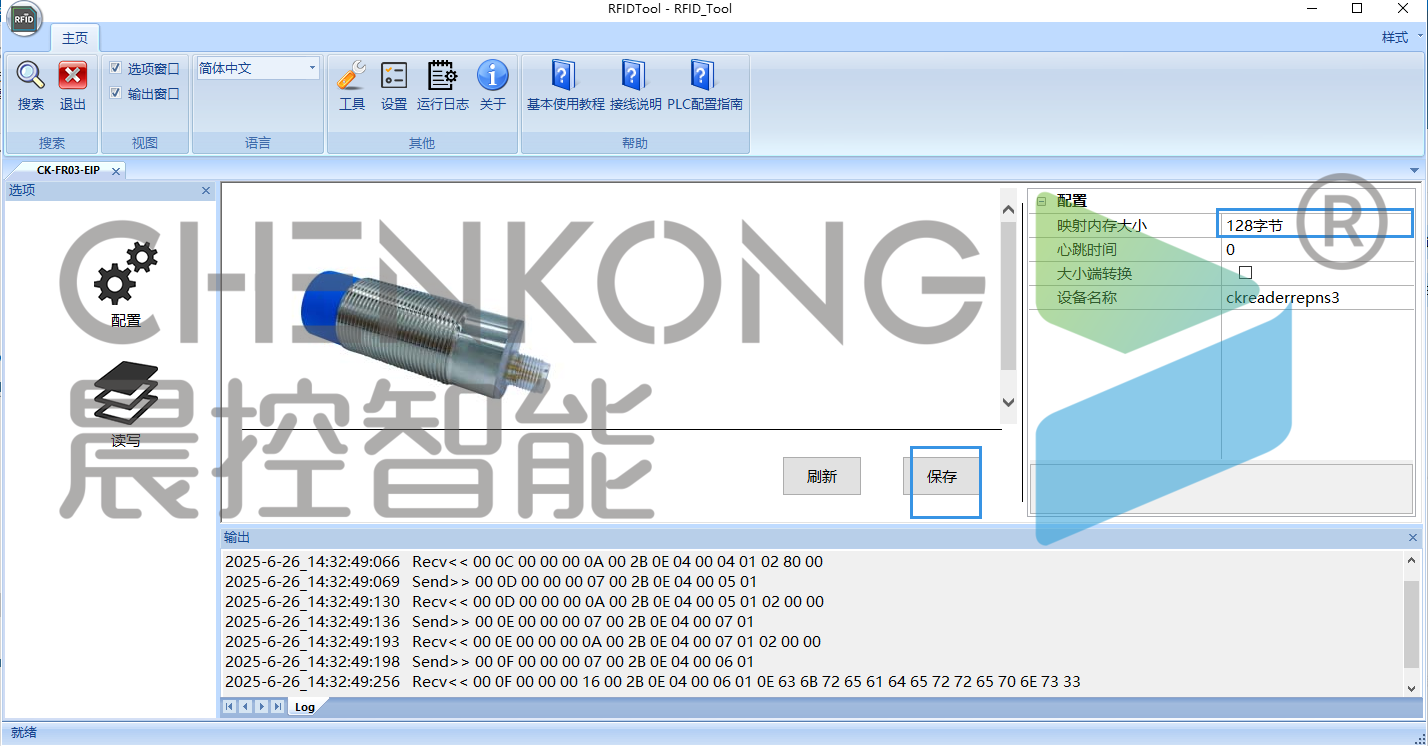Click output log scroll down arrow
The image size is (1428, 746).
[1411, 688]
